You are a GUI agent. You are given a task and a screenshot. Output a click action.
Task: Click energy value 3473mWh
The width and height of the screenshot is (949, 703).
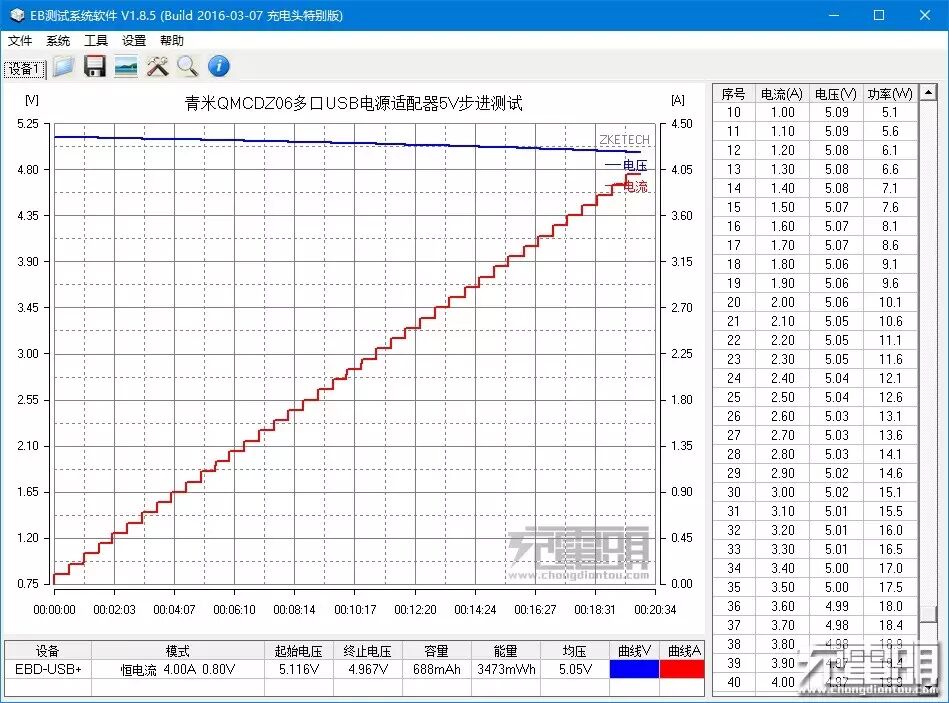click(506, 669)
